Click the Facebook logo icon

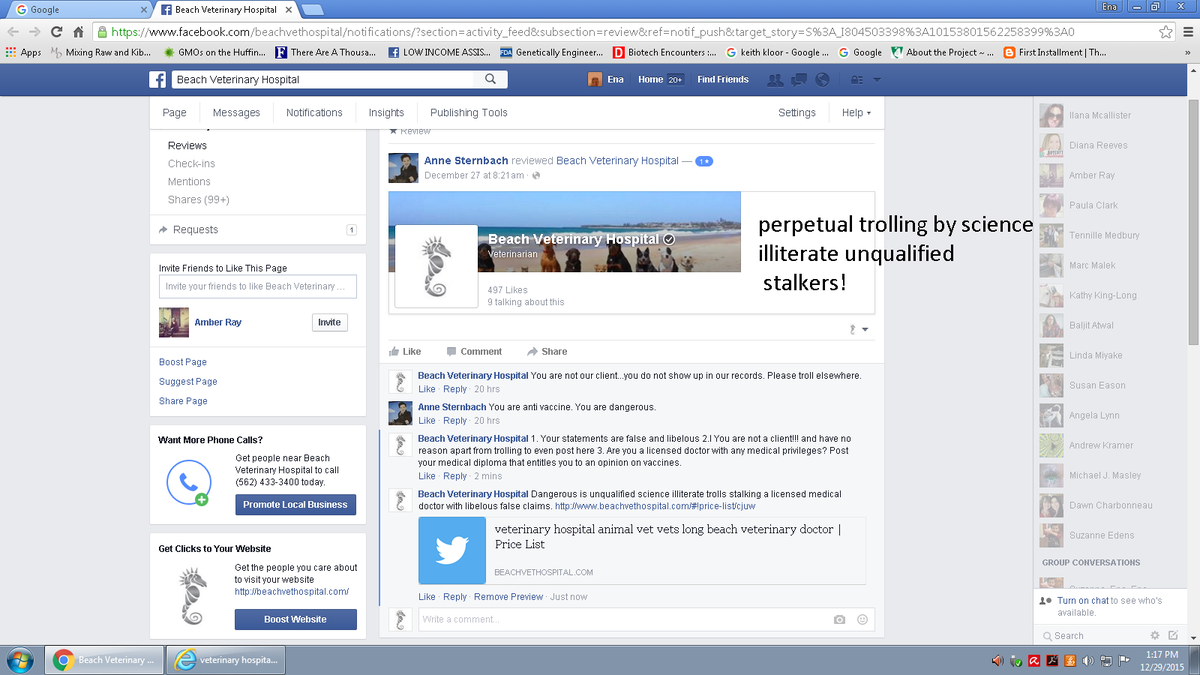(x=158, y=79)
